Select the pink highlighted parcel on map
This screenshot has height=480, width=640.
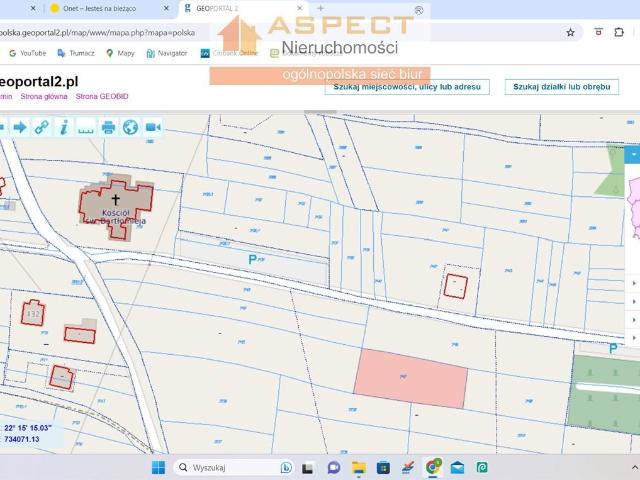[411, 377]
